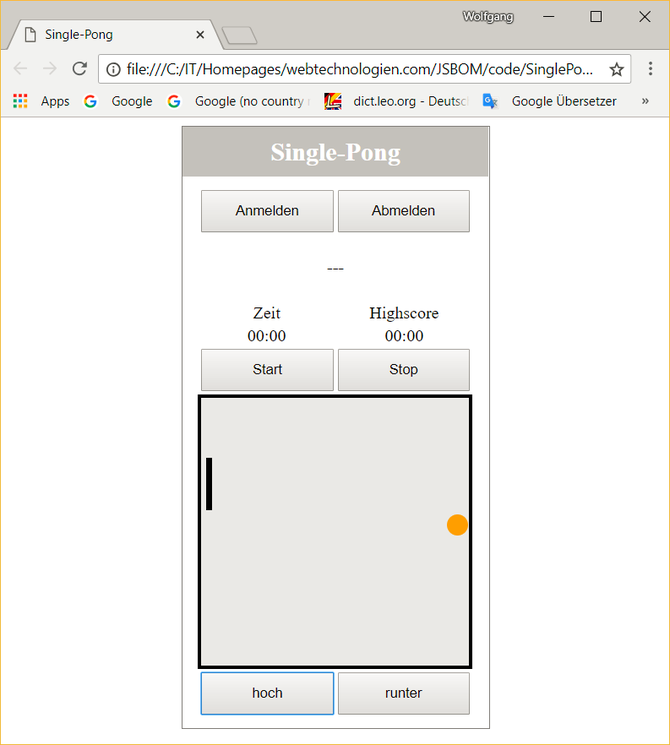
Task: Open the Google bookmark
Action: [x=118, y=101]
